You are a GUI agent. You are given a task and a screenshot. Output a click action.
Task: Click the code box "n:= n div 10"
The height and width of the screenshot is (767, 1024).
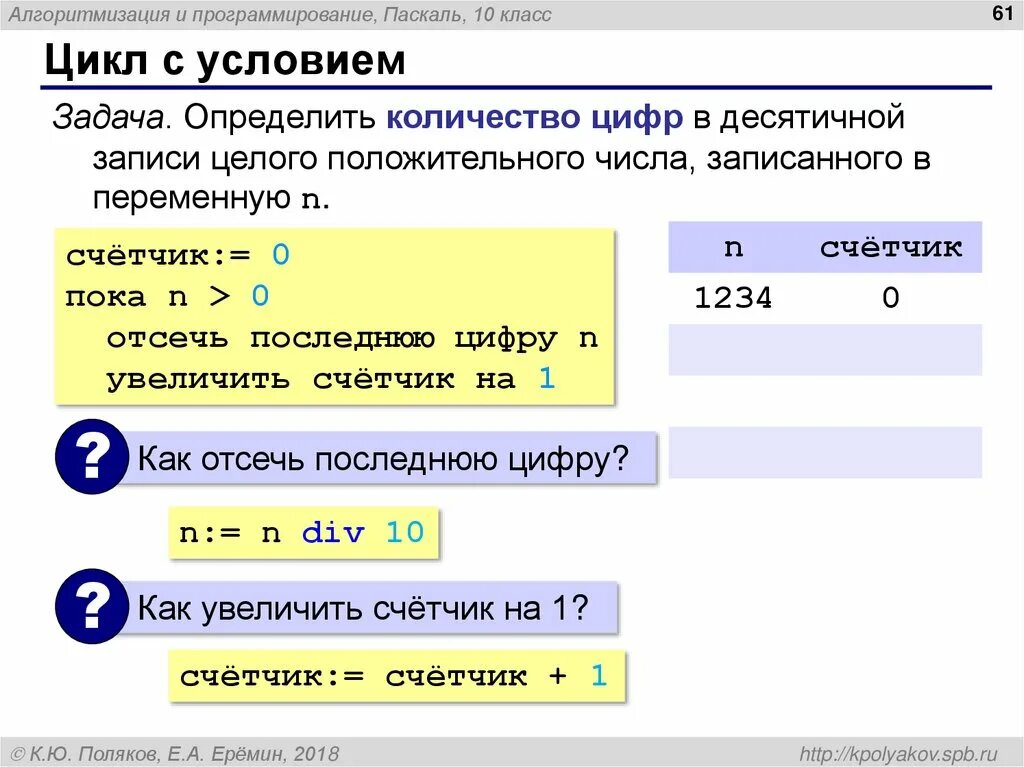pos(303,533)
